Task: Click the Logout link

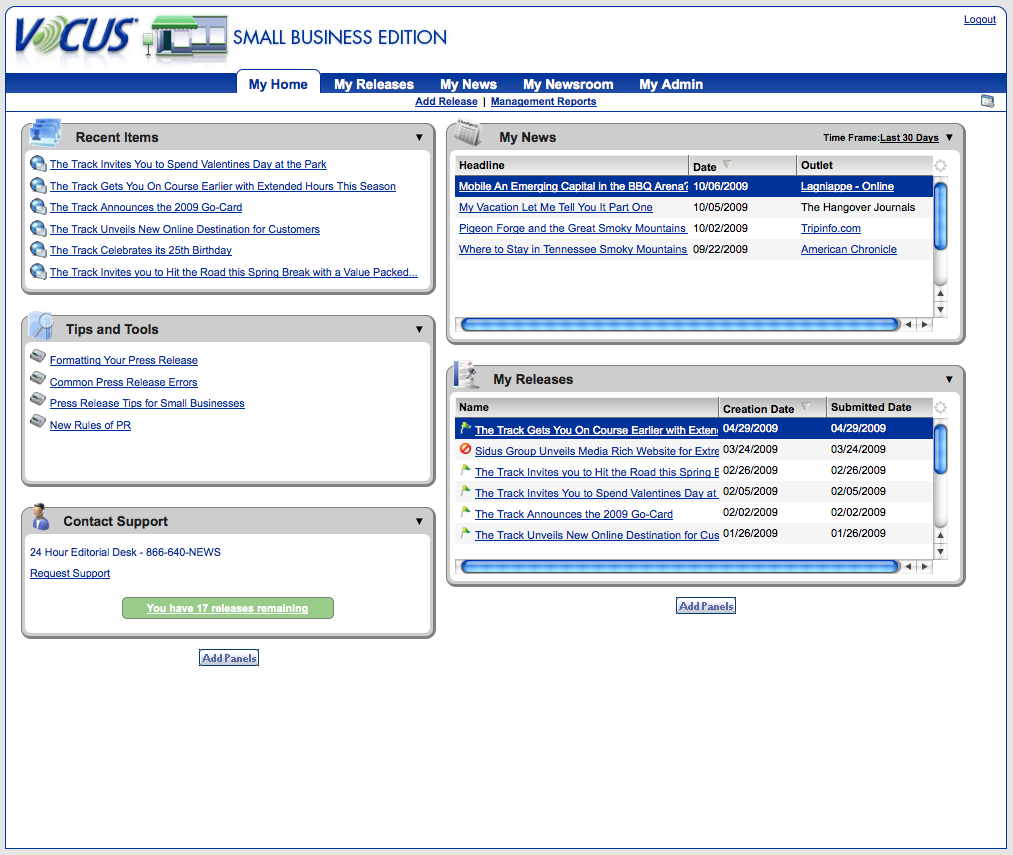Action: tap(979, 19)
